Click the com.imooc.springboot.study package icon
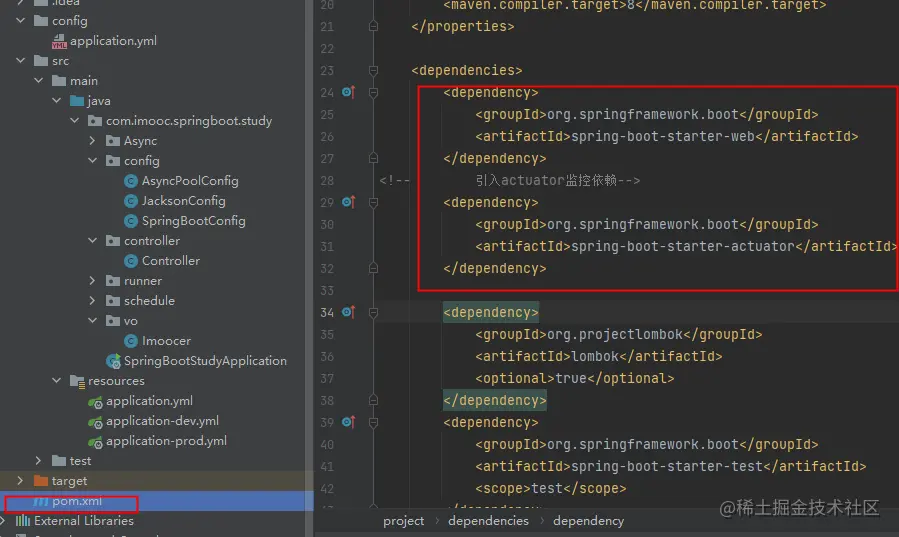Image resolution: width=899 pixels, height=537 pixels. click(x=95, y=121)
